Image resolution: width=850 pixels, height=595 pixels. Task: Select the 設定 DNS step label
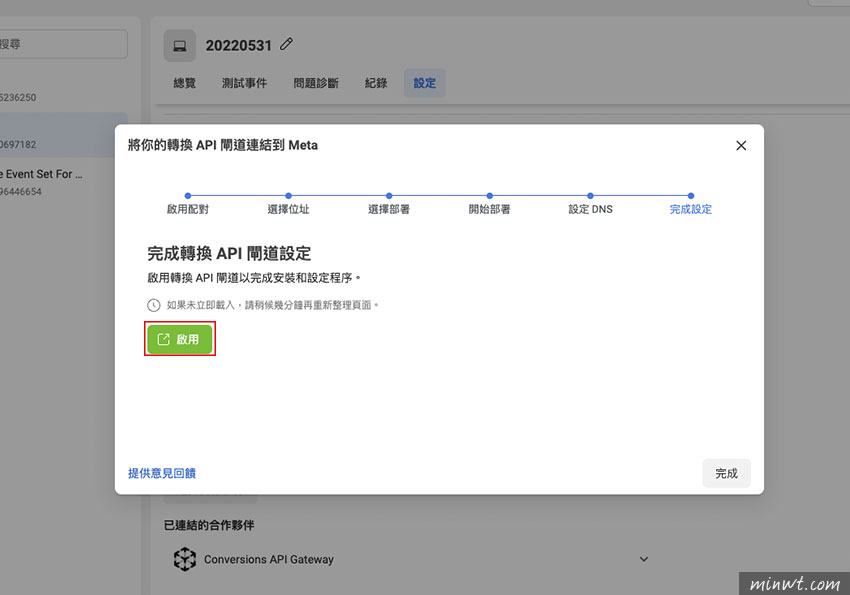590,209
